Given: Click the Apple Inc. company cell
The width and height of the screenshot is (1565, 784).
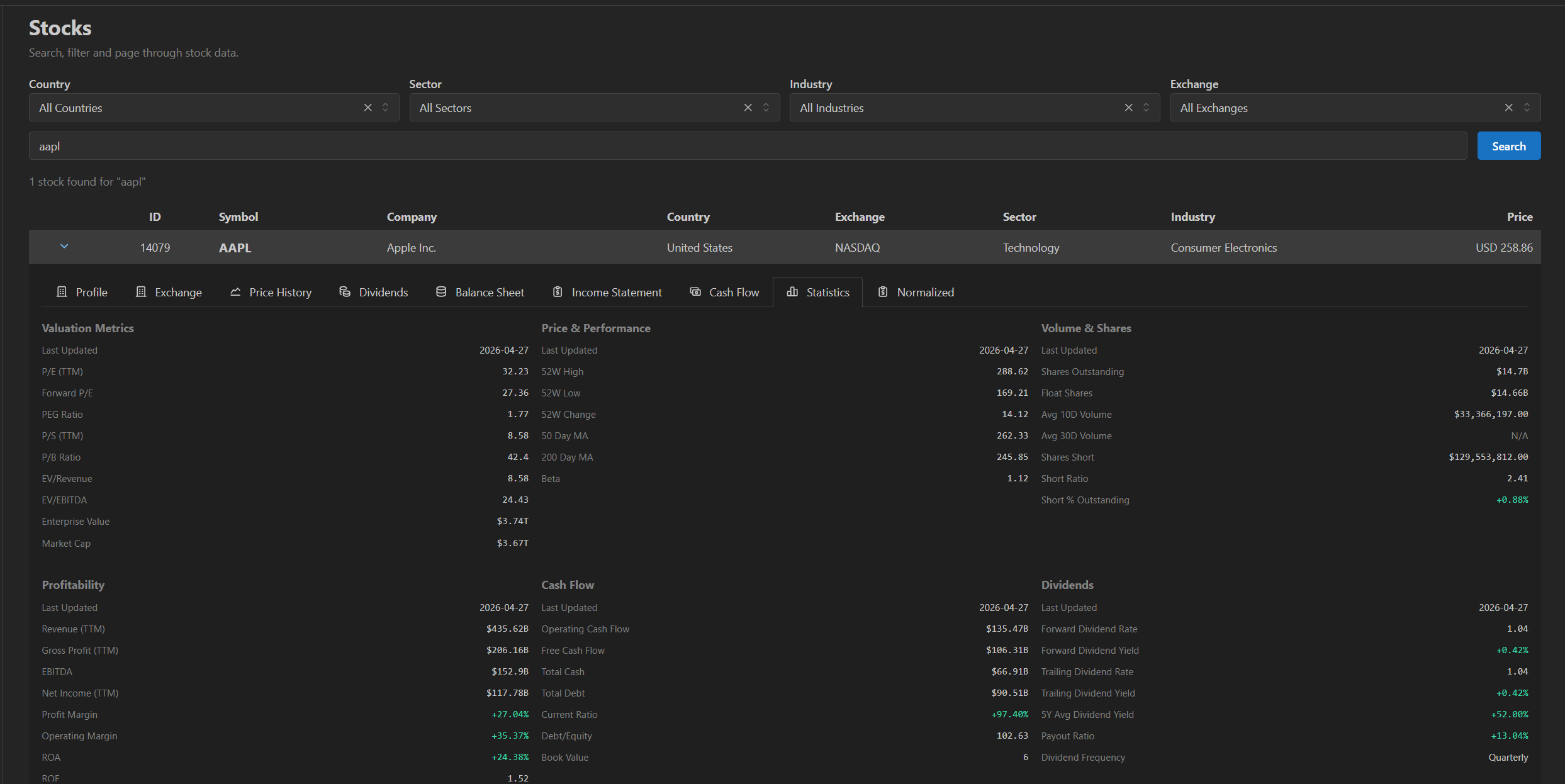Looking at the screenshot, I should coord(412,248).
